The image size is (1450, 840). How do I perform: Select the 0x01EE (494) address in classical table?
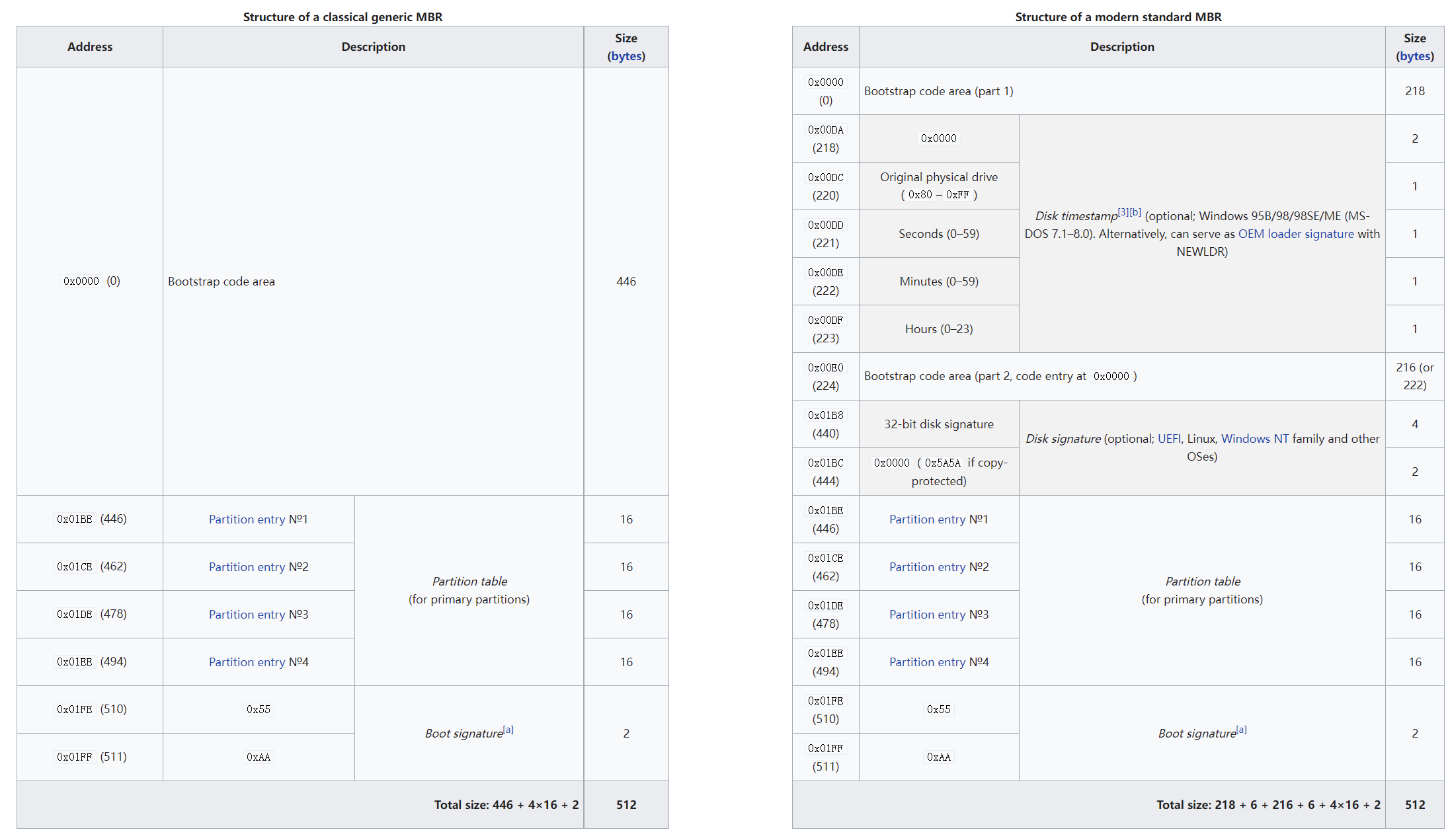coord(90,662)
